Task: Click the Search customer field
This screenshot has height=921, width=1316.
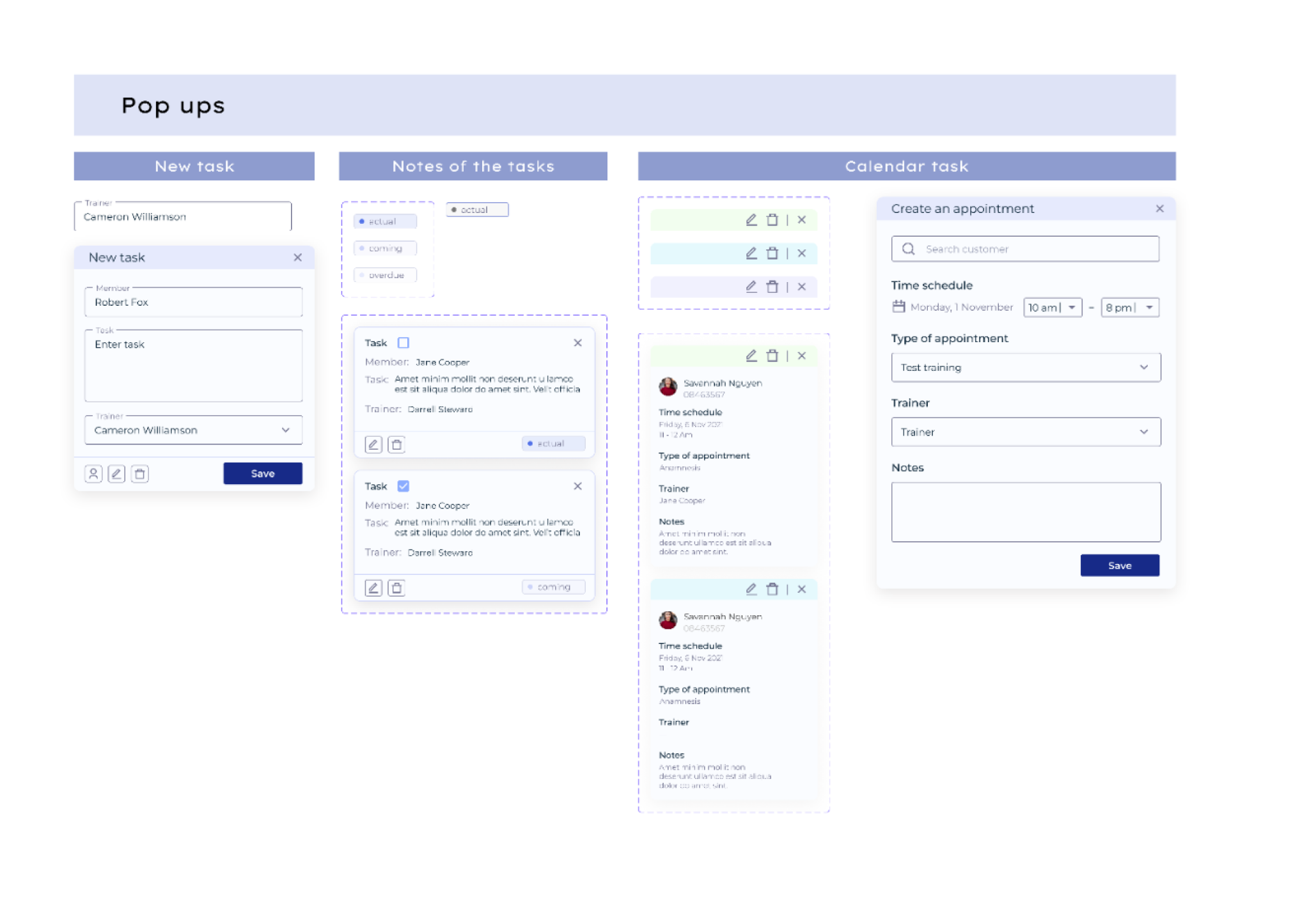Action: [1025, 249]
